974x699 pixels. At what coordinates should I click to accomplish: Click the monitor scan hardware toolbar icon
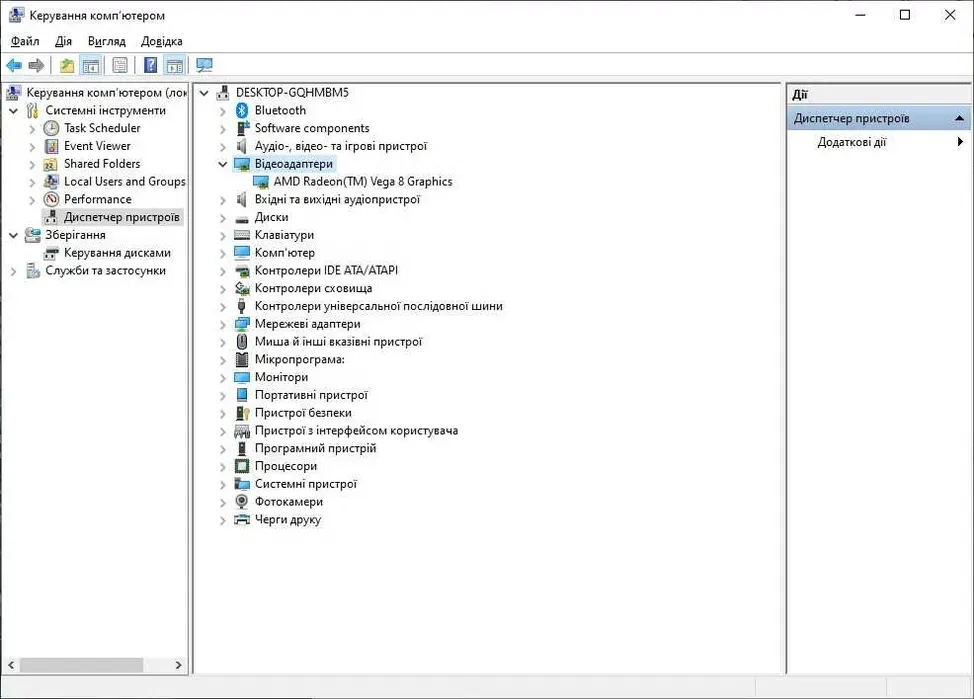(204, 65)
